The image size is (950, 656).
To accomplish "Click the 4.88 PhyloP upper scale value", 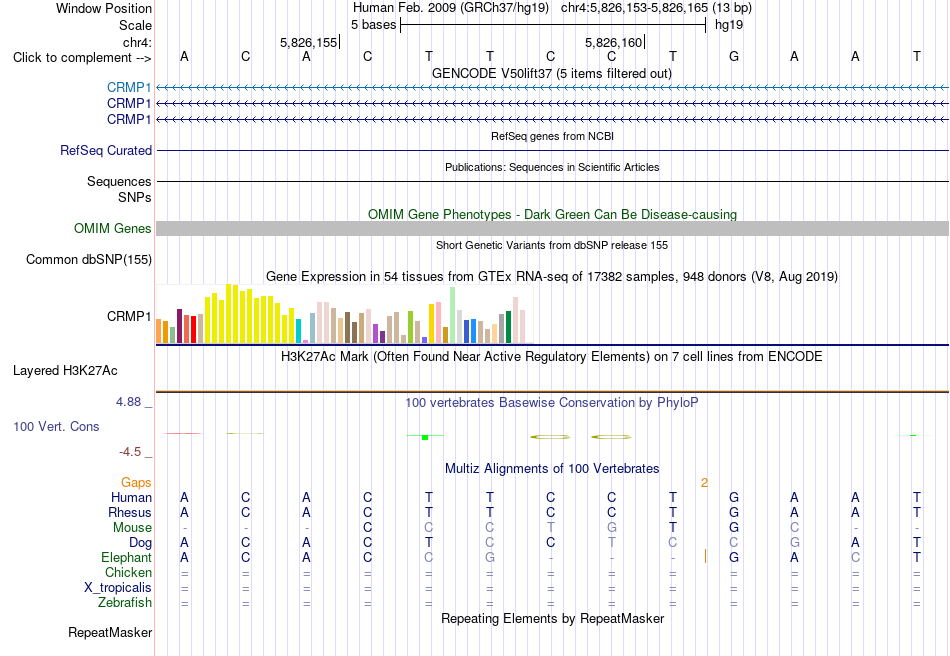I will [x=128, y=402].
